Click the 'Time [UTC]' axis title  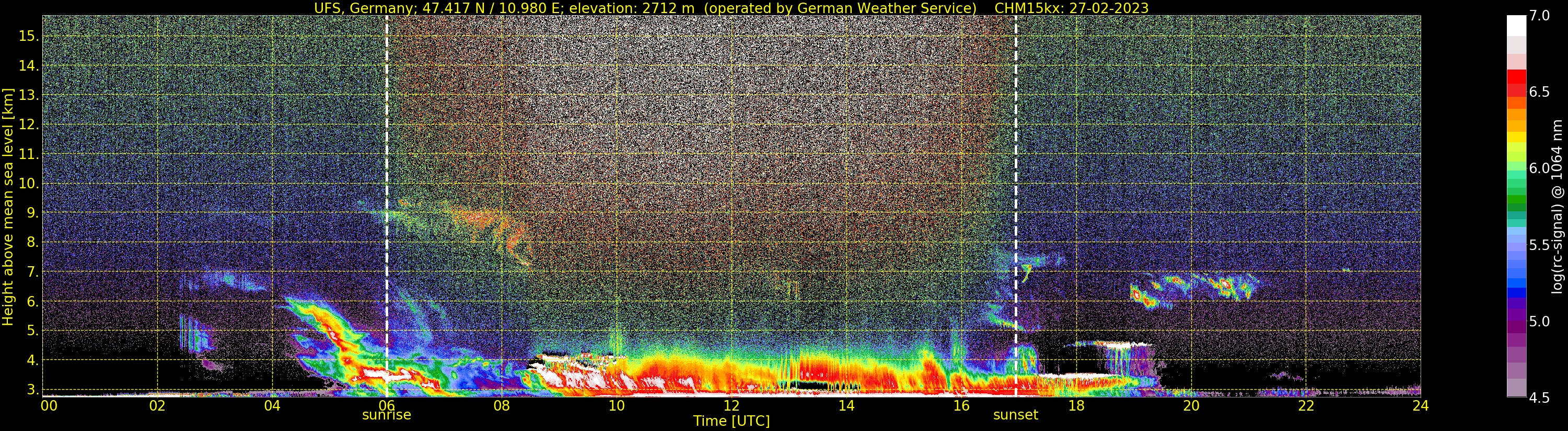(731, 421)
